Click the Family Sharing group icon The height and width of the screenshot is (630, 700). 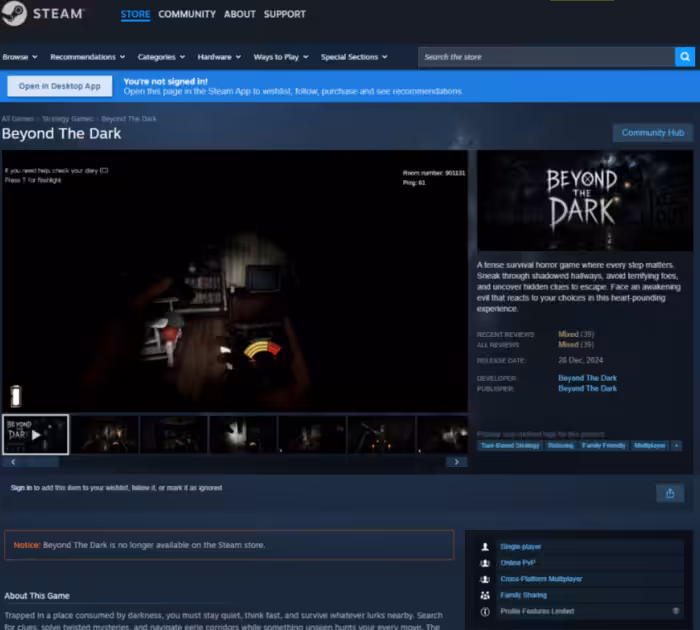[x=485, y=595]
